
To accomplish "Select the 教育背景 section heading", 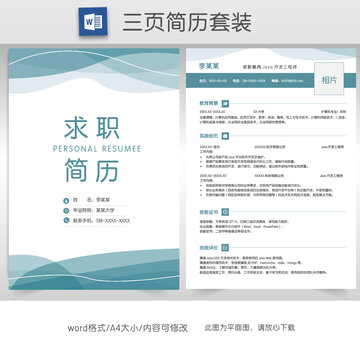I will pyautogui.click(x=209, y=103).
